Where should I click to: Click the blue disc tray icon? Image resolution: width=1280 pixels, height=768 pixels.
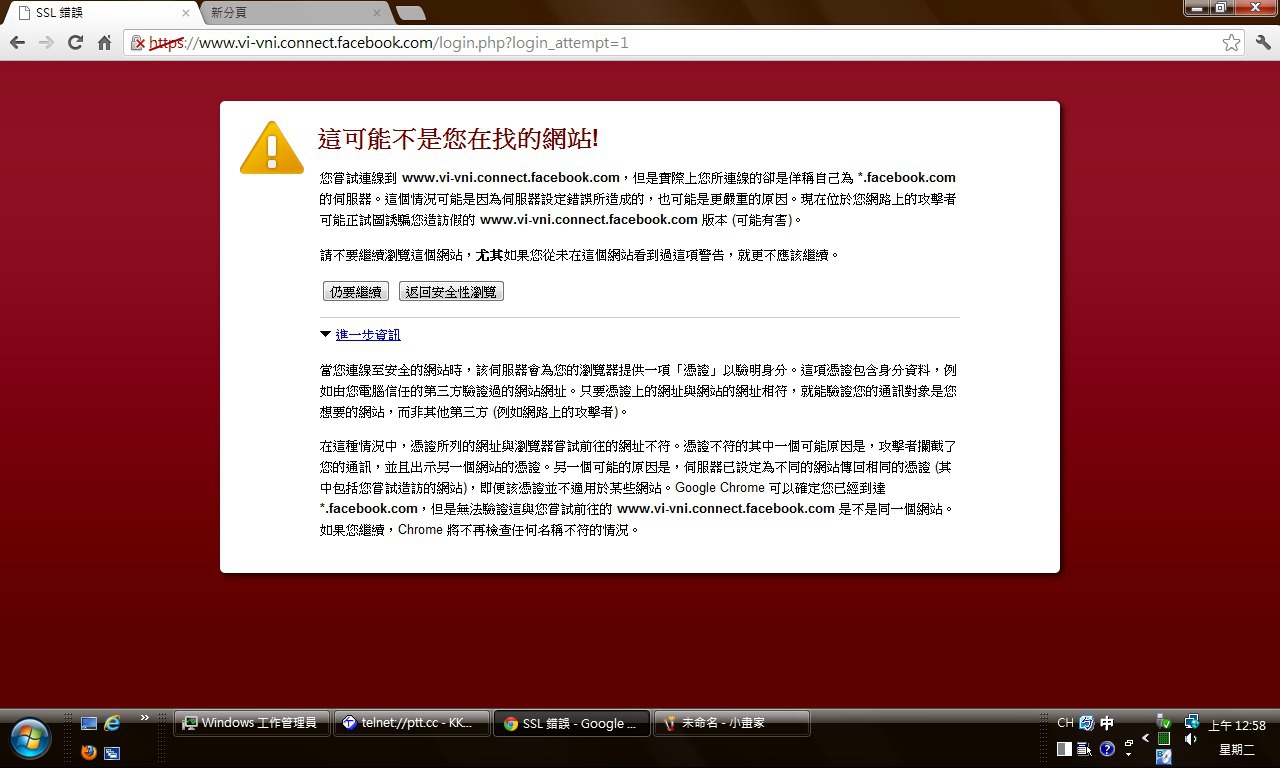(x=1163, y=756)
